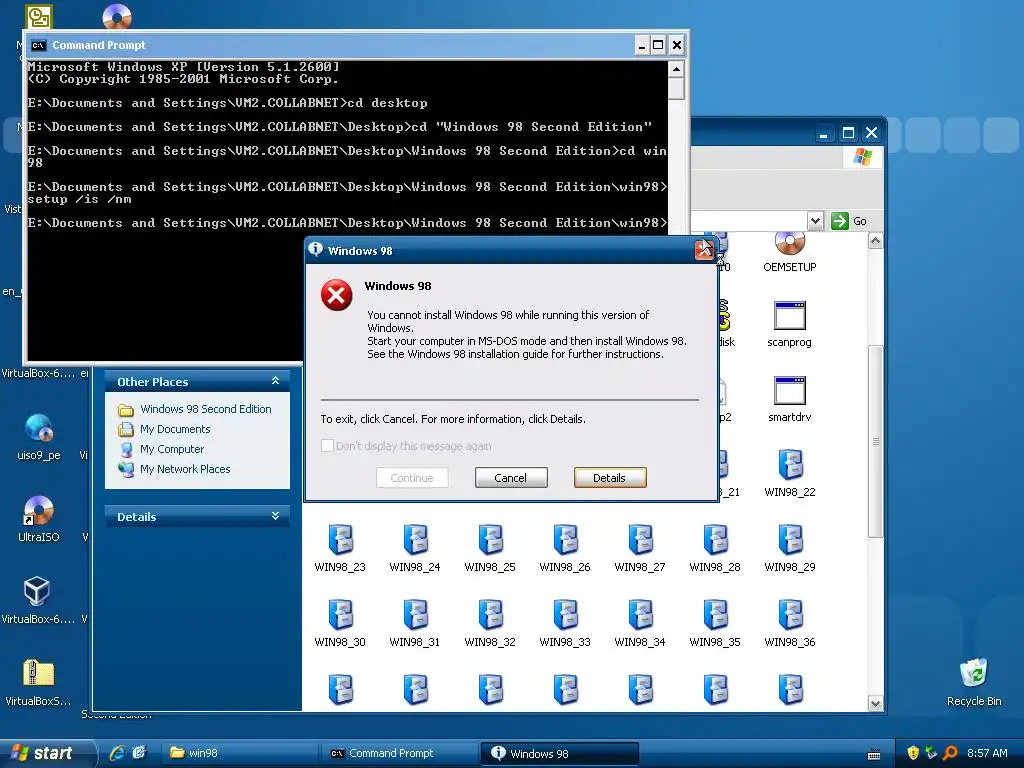This screenshot has width=1024, height=768.
Task: Launch Internet Explorer from quick launch
Action: coord(117,753)
